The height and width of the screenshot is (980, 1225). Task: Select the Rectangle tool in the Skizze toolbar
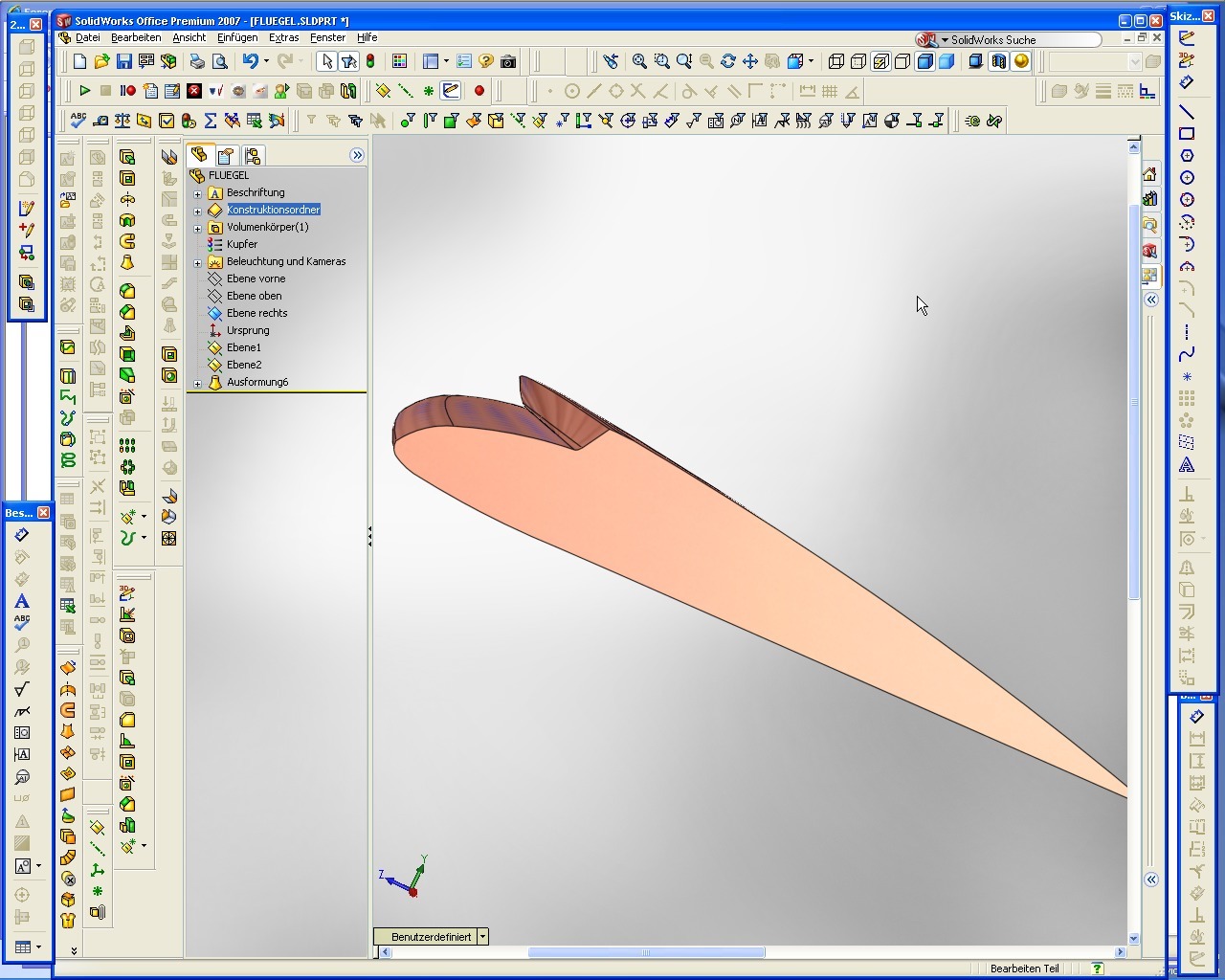(x=1187, y=134)
